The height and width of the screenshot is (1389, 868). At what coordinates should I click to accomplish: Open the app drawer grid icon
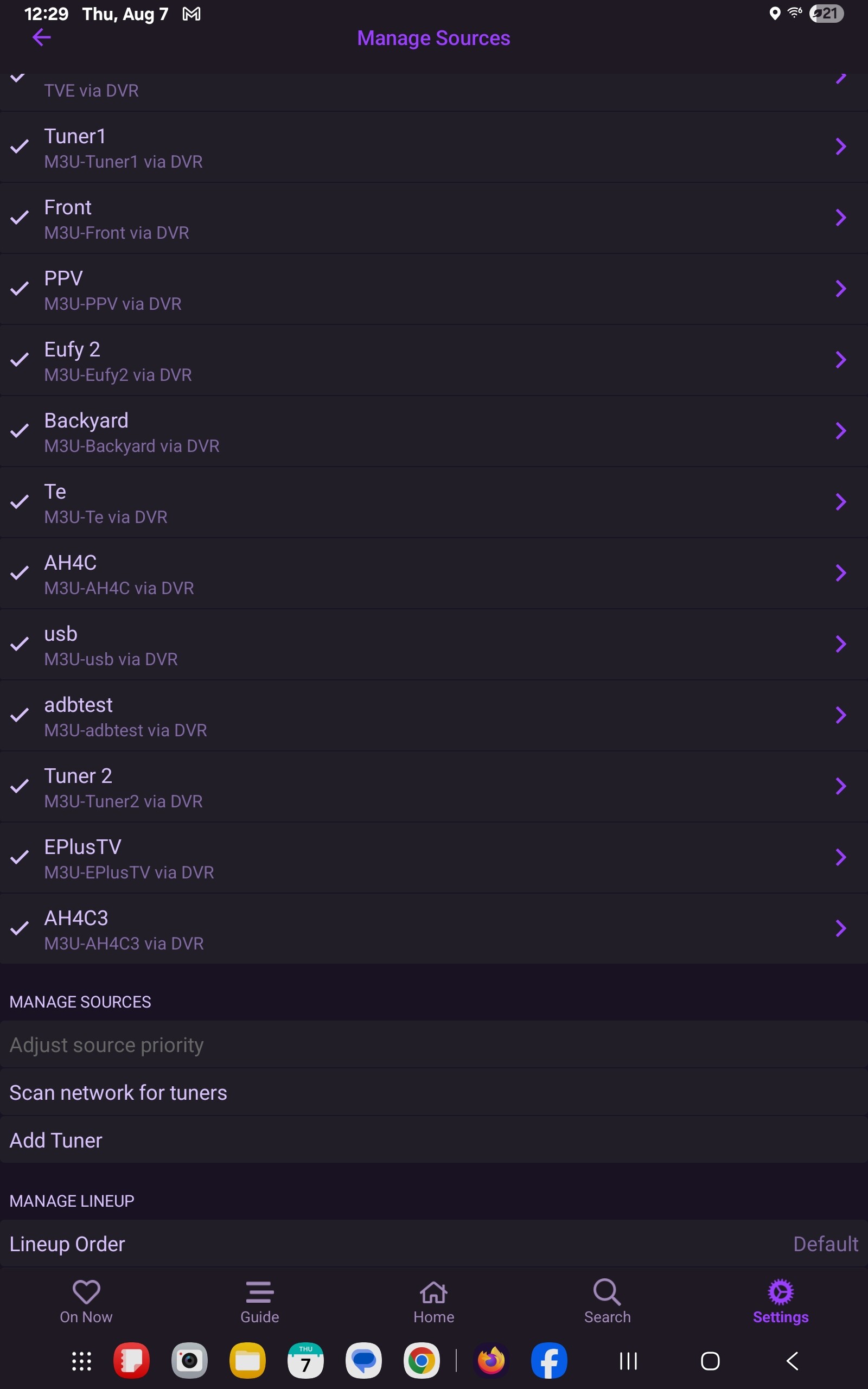pos(81,1361)
